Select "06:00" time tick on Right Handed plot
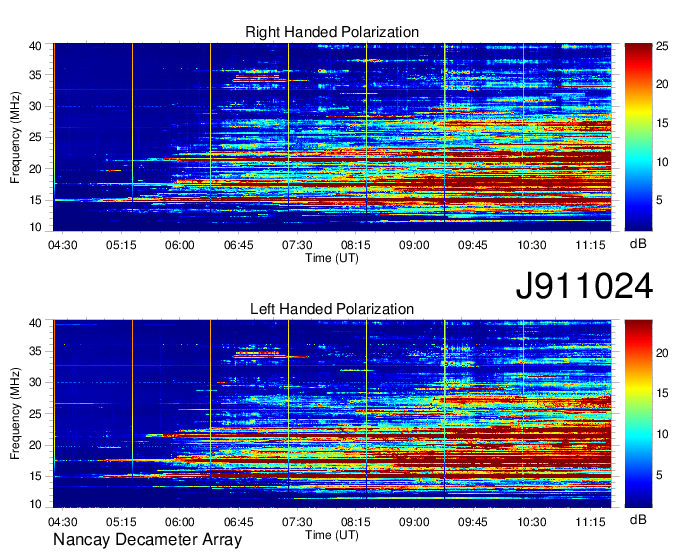Image resolution: width=680 pixels, height=552 pixels. (180, 245)
